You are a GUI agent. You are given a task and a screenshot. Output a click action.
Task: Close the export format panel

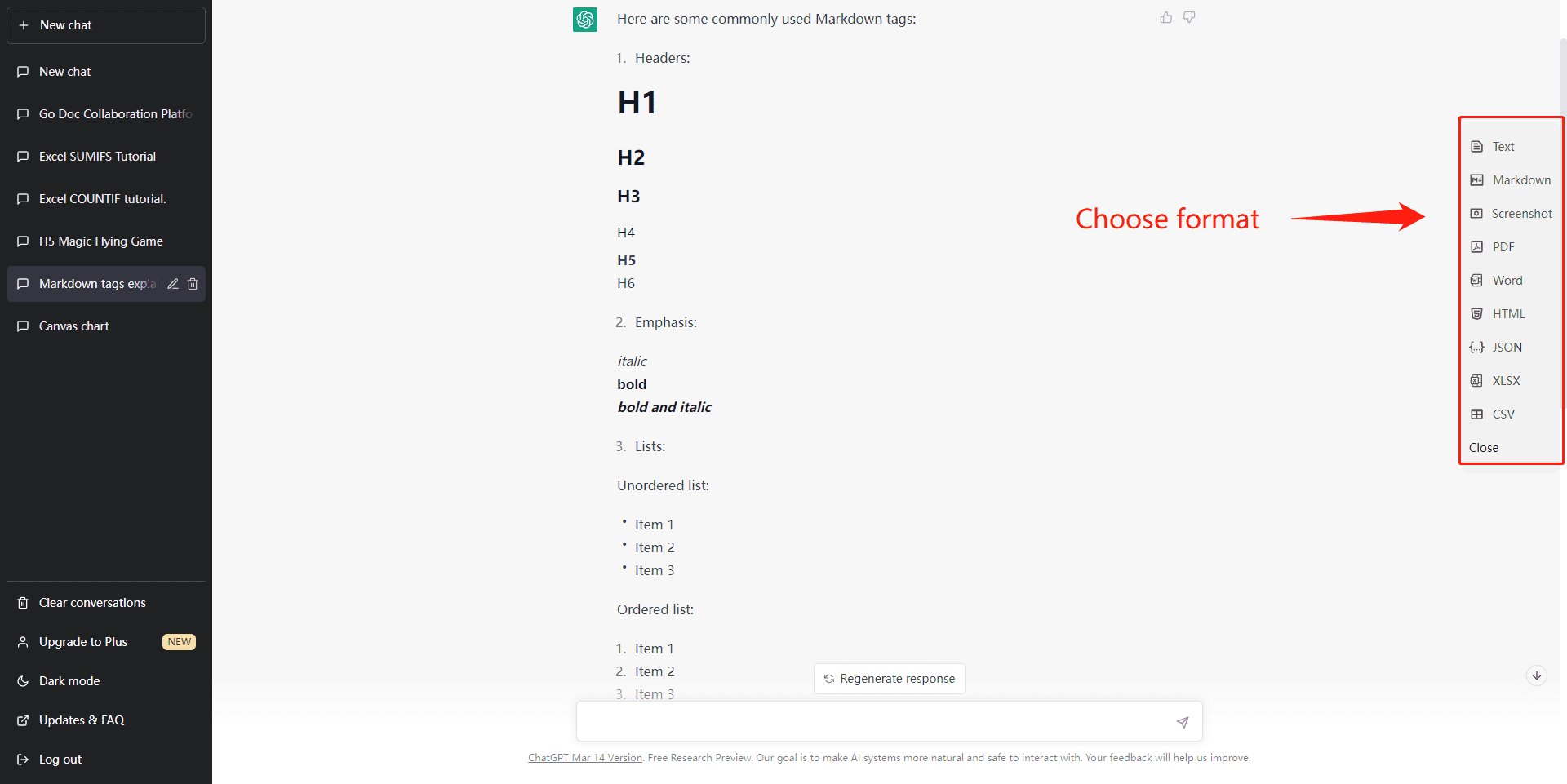coord(1483,447)
